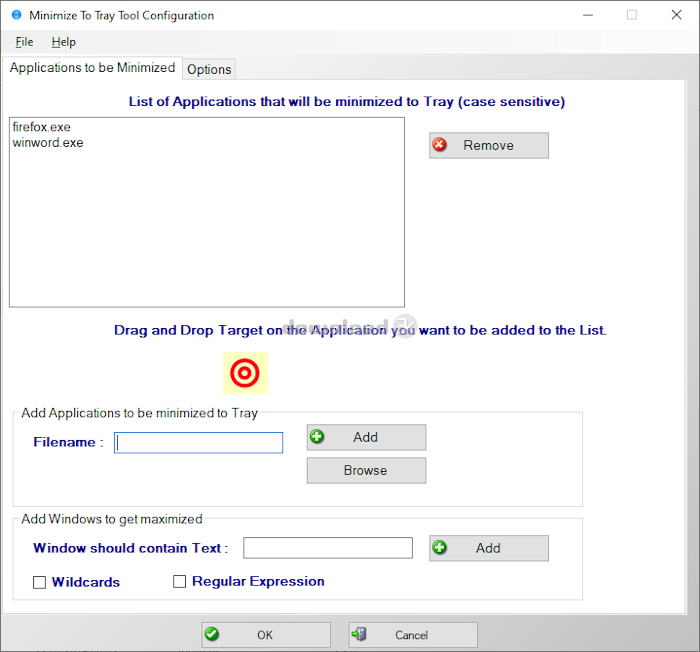This screenshot has width=700, height=652.
Task: Enable the Regular Expression checkbox
Action: [179, 581]
